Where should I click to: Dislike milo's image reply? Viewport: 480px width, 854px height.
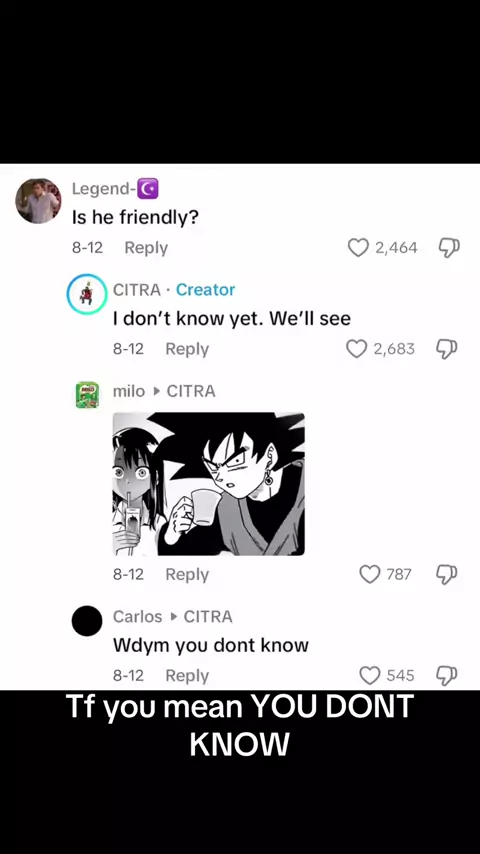[447, 574]
